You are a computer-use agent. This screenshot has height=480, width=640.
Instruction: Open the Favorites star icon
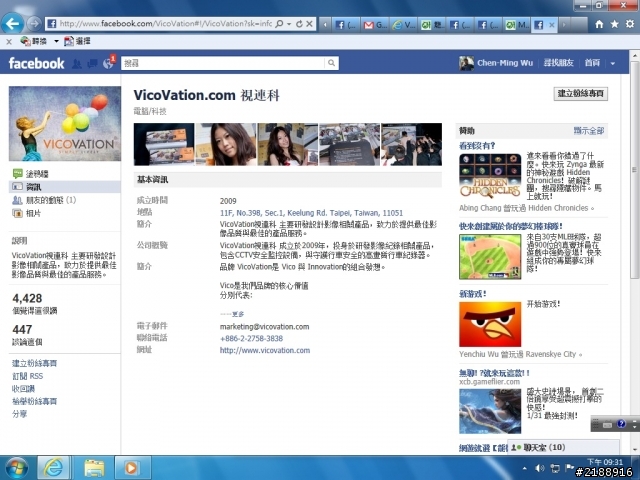tap(615, 24)
